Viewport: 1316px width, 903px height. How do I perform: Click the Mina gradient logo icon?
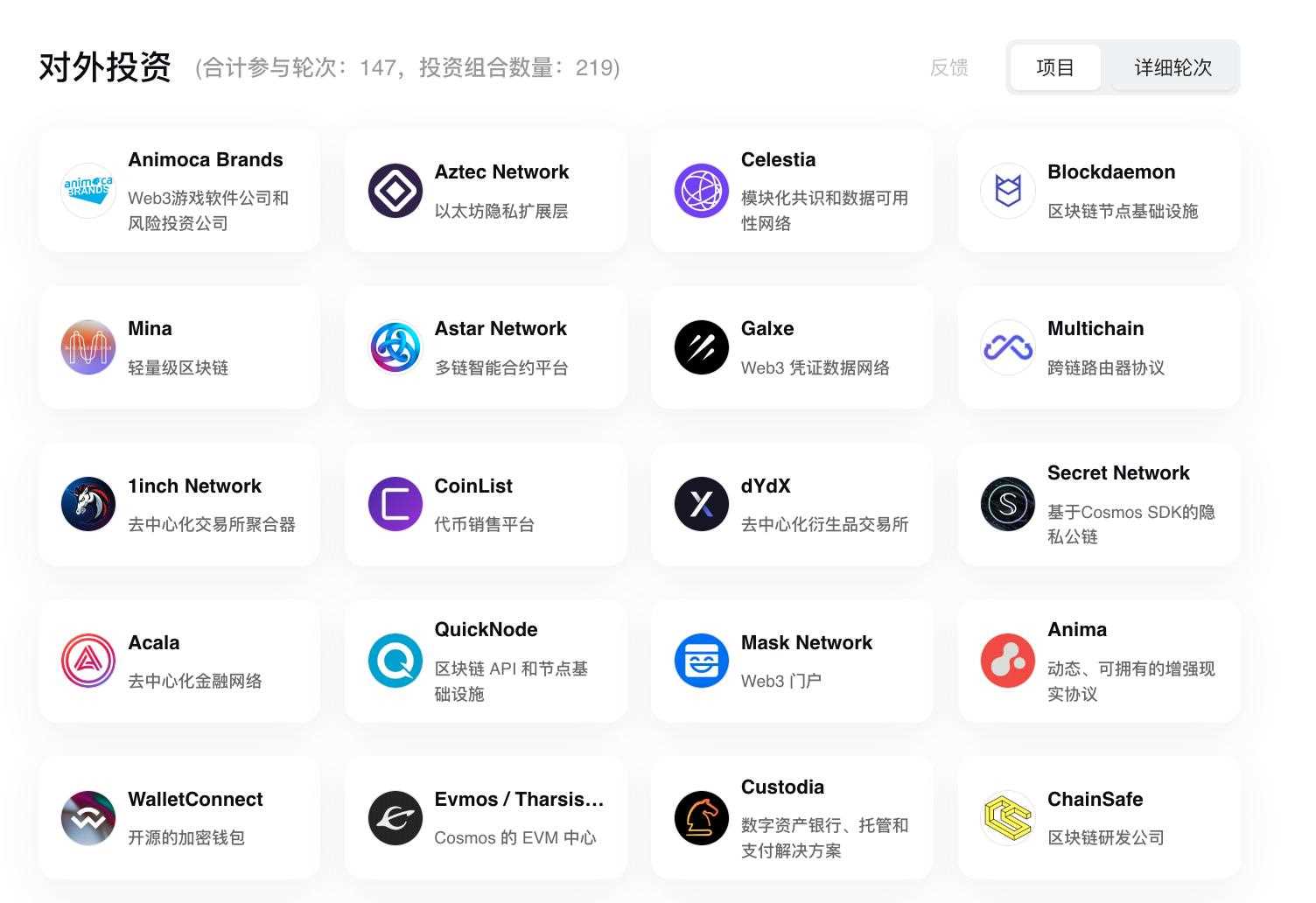coord(88,347)
